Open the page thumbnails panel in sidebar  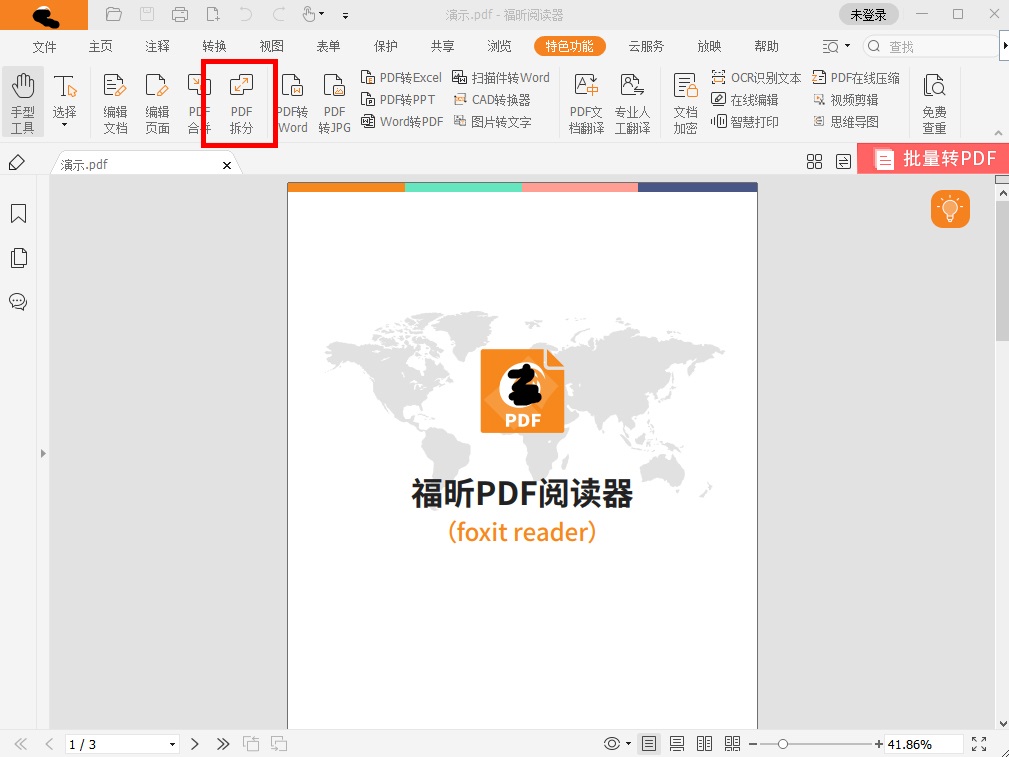pyautogui.click(x=19, y=257)
